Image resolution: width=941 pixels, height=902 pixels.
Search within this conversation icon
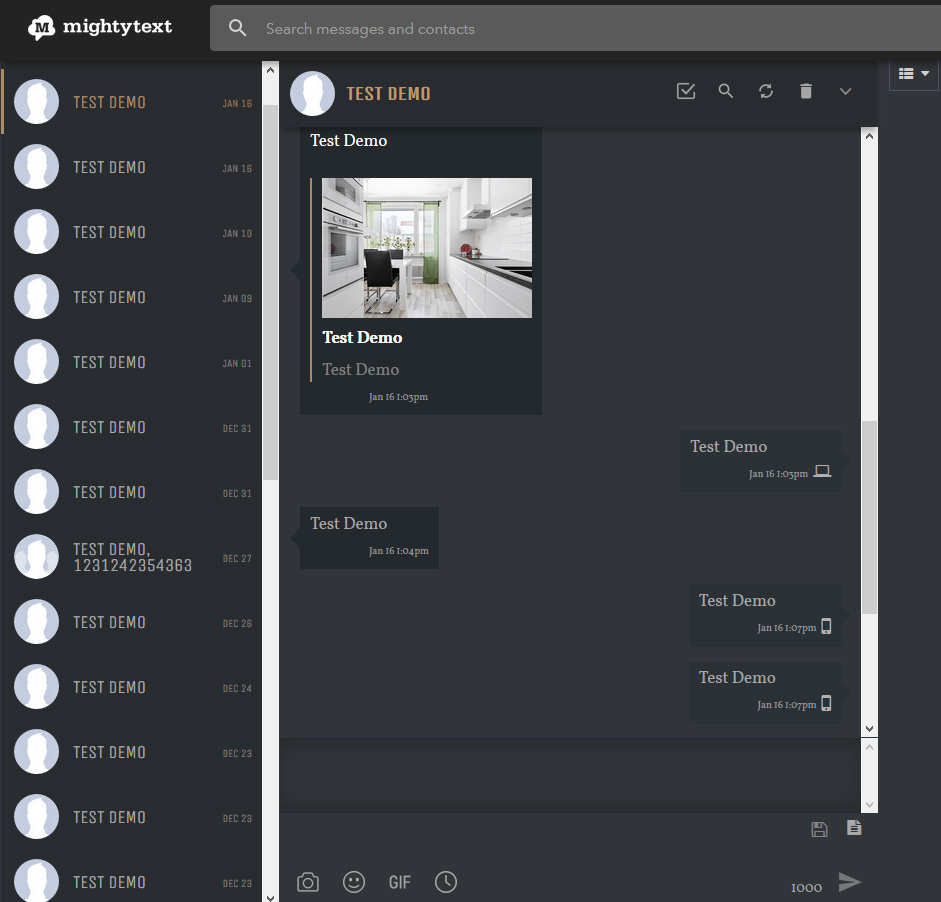726,91
